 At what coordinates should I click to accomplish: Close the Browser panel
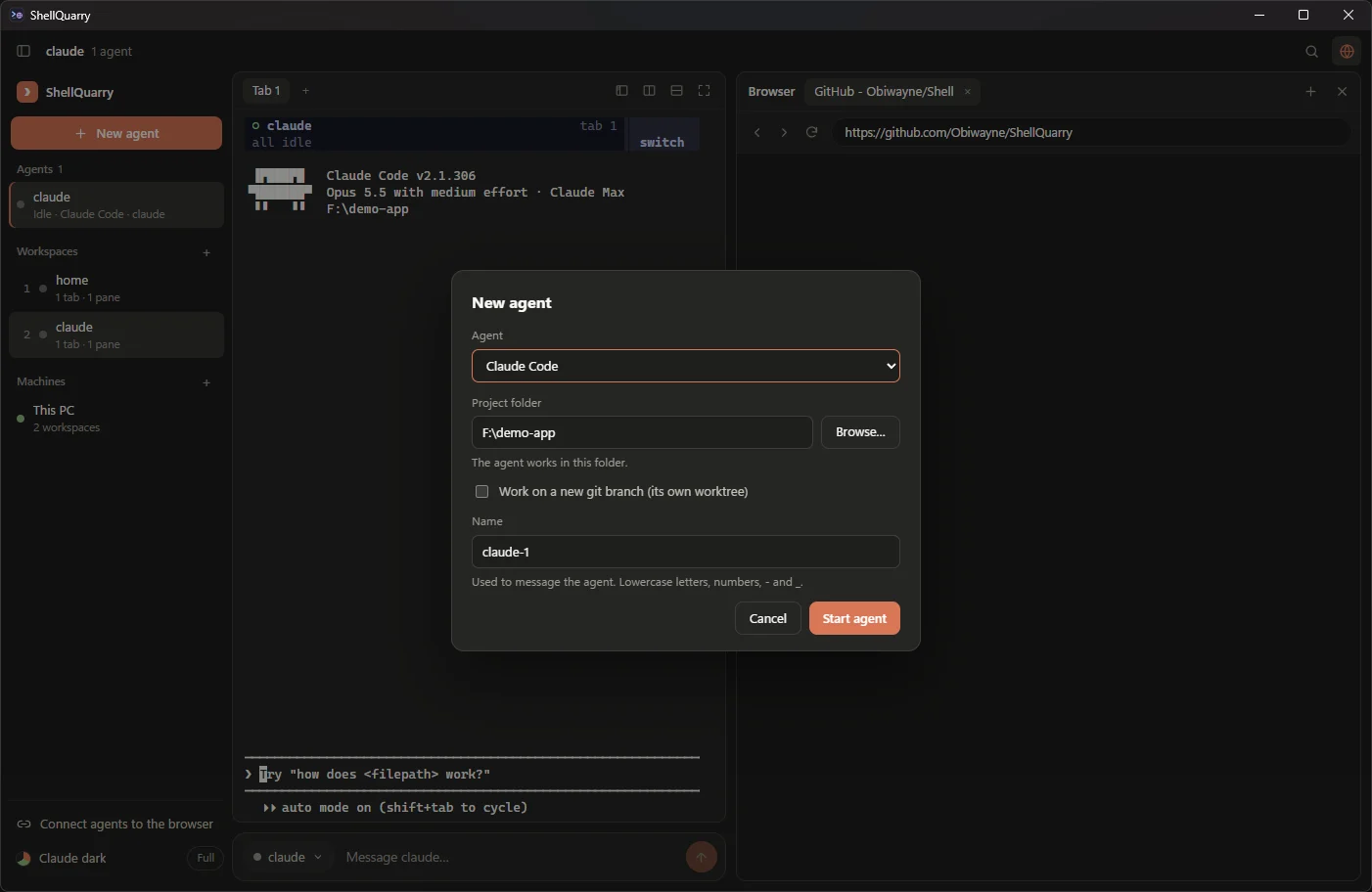(x=1342, y=91)
